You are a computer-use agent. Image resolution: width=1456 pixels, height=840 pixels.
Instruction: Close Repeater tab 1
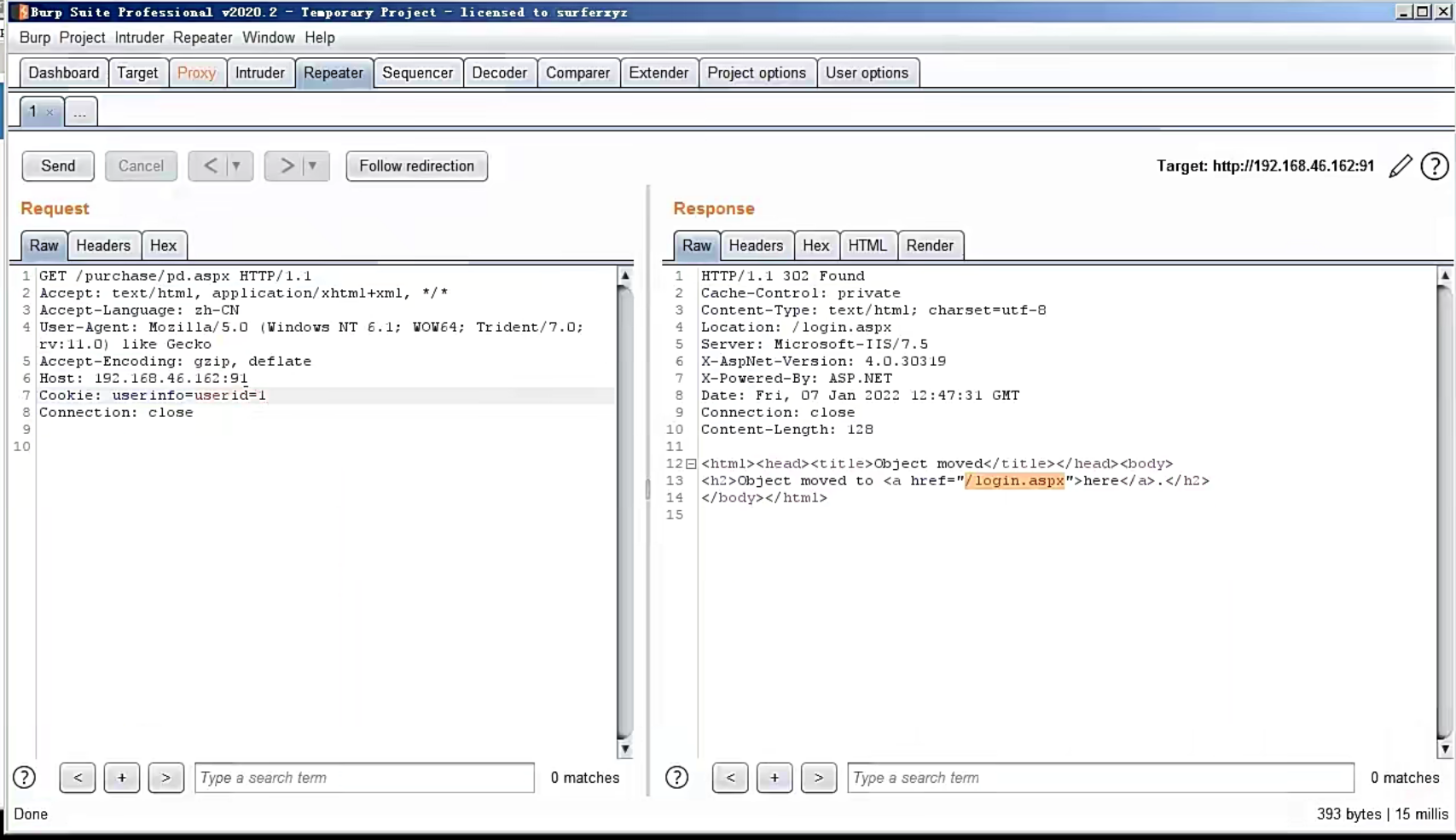49,113
